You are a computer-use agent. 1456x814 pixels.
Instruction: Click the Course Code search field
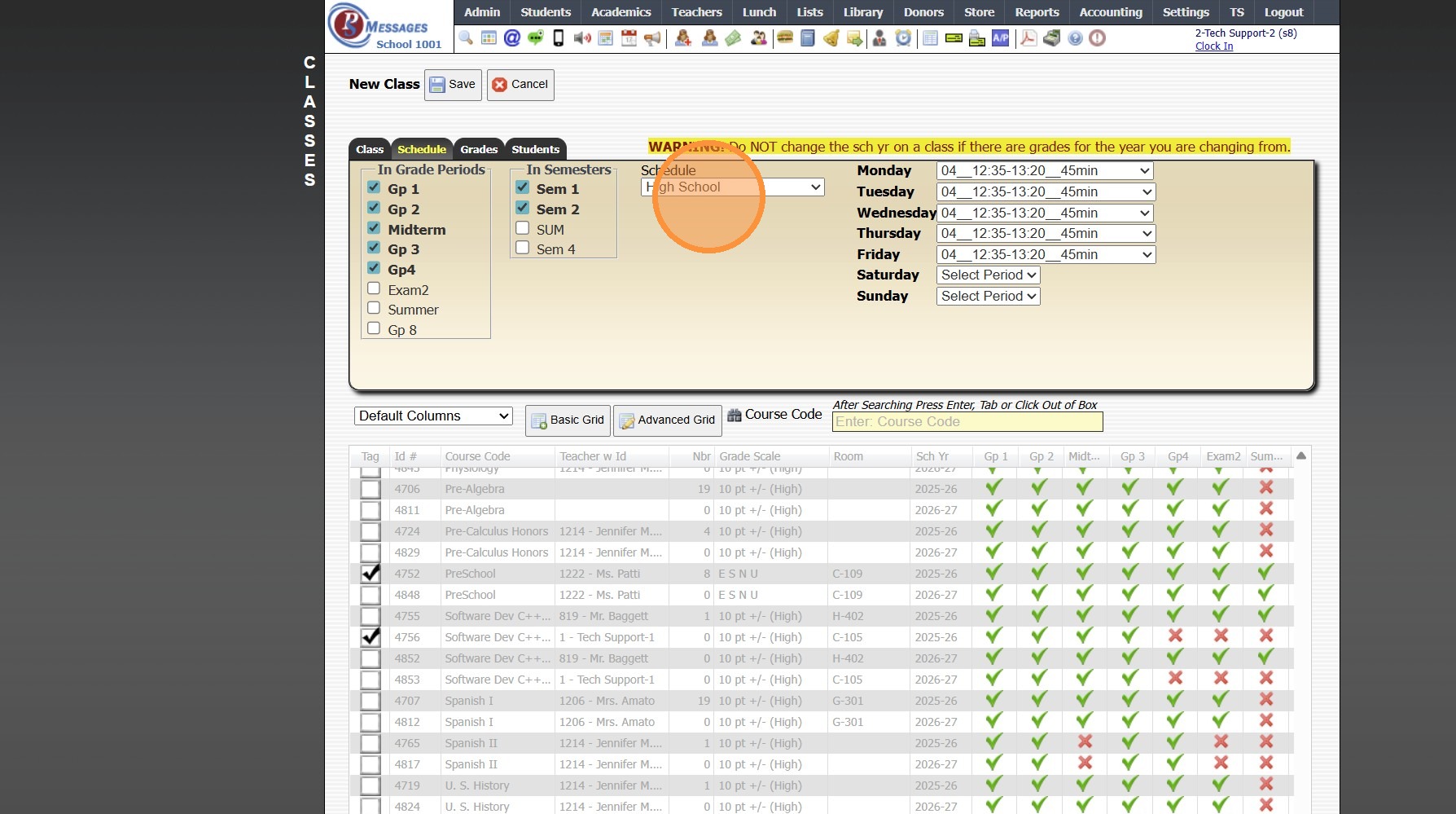coord(967,422)
